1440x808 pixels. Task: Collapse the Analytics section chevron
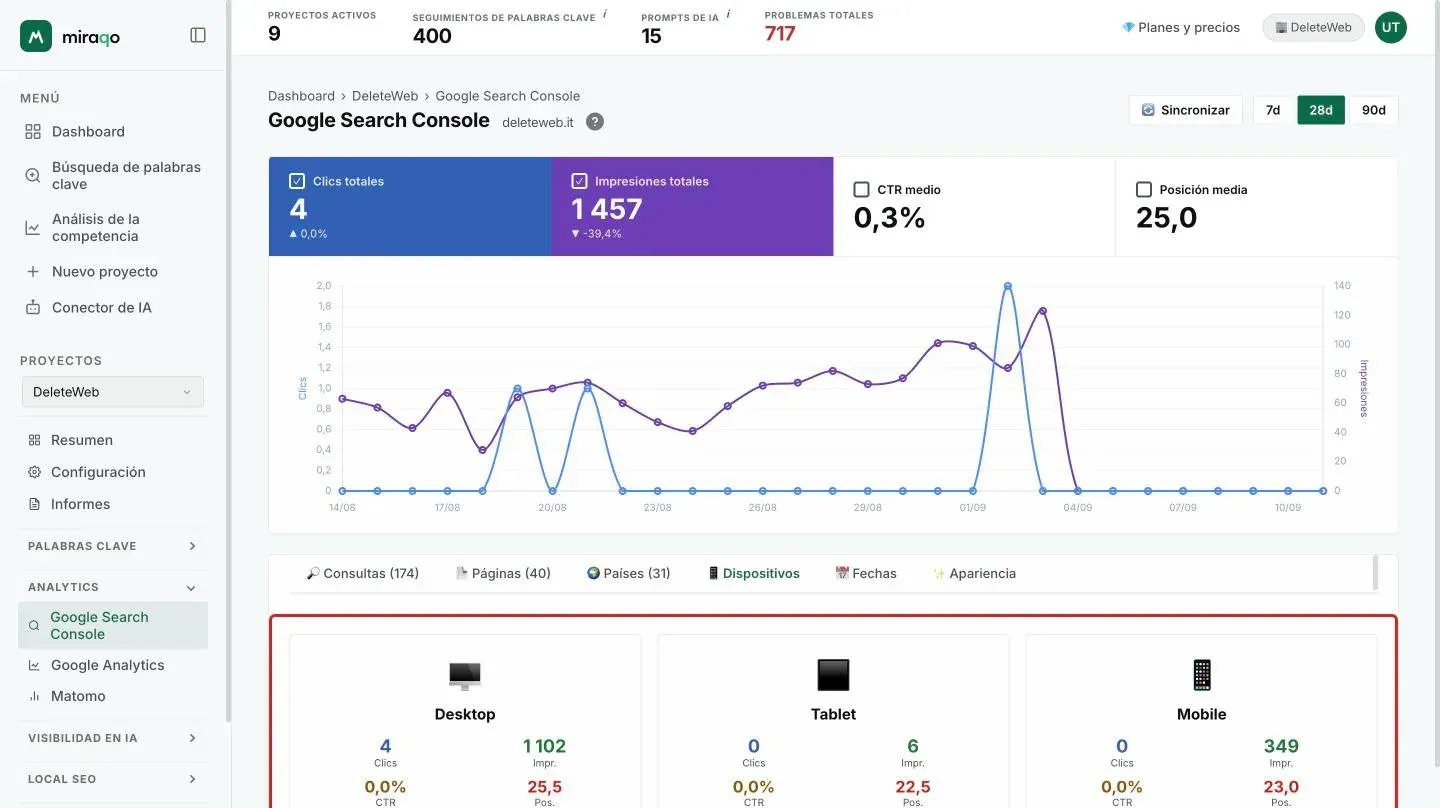(191, 588)
